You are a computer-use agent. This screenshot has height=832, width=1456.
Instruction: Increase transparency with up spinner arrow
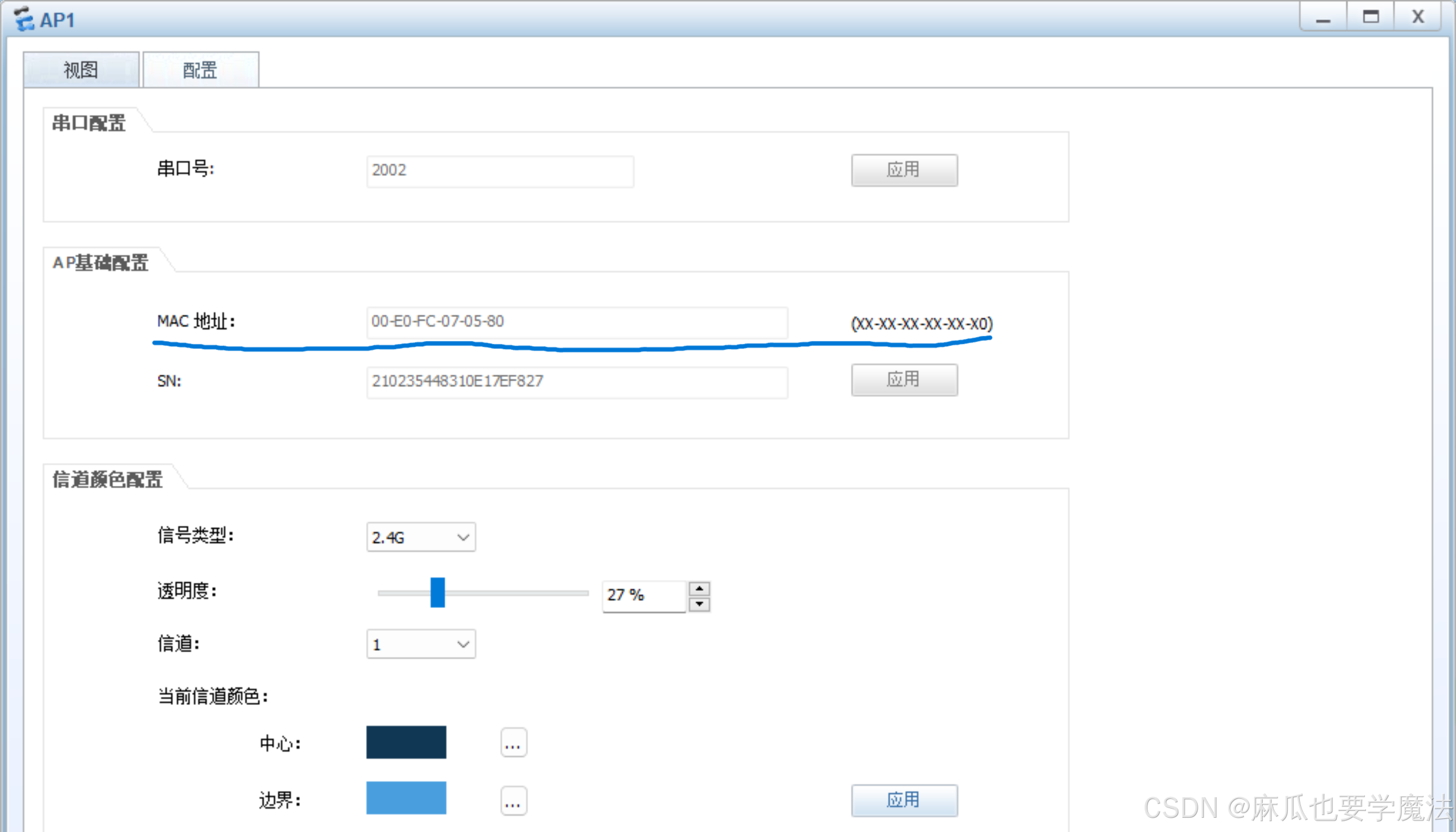pyautogui.click(x=699, y=589)
